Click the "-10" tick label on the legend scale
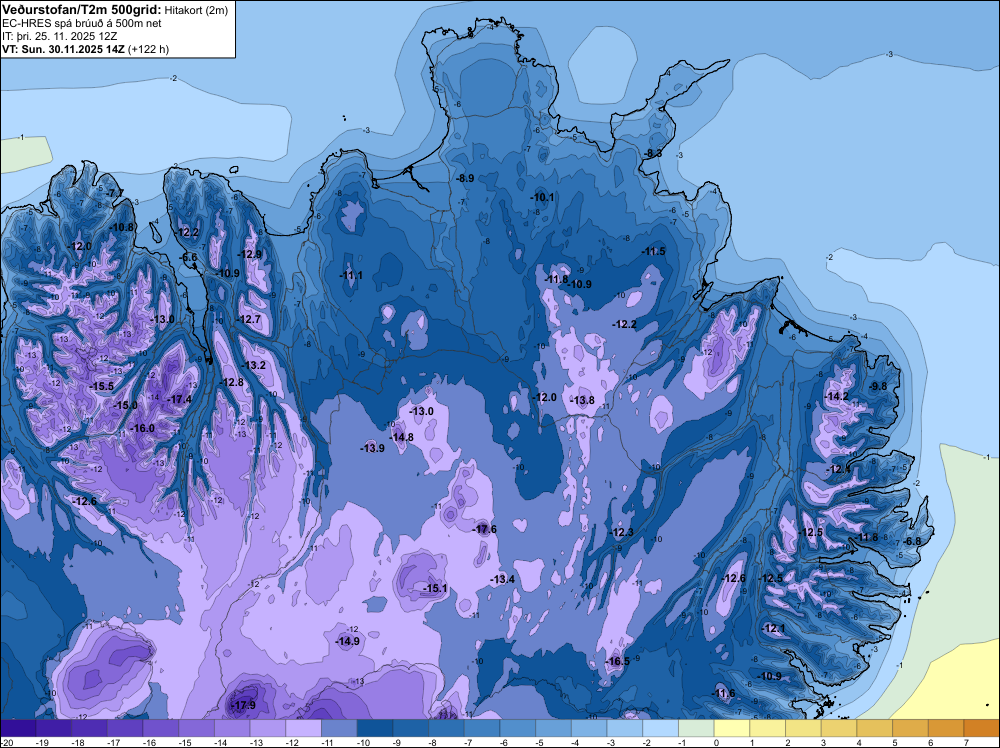This screenshot has height=748, width=1000. [364, 743]
